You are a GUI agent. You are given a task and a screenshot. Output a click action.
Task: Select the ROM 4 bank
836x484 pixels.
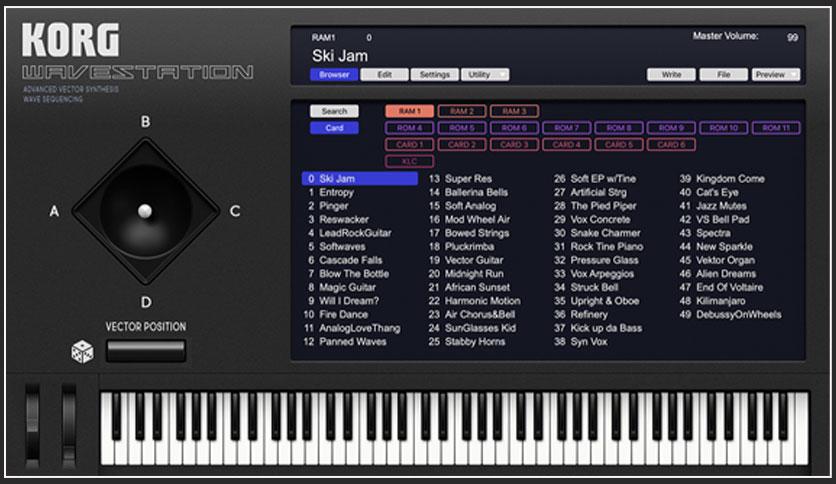(409, 128)
